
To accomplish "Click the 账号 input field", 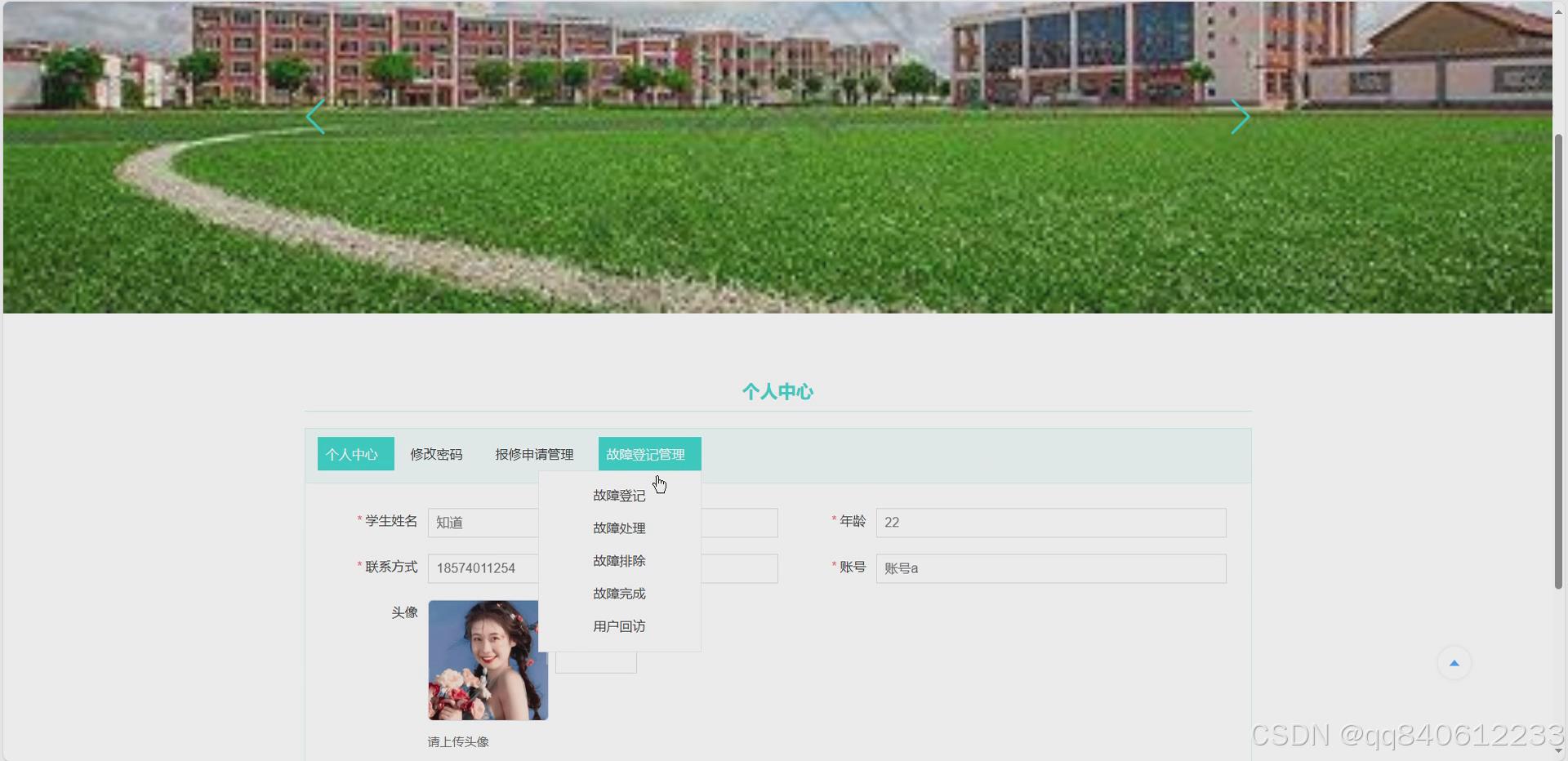I will [1051, 568].
